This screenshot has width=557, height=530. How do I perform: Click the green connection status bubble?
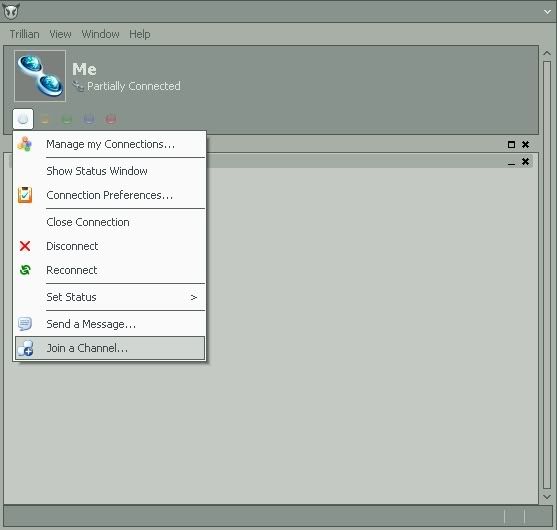tap(67, 119)
